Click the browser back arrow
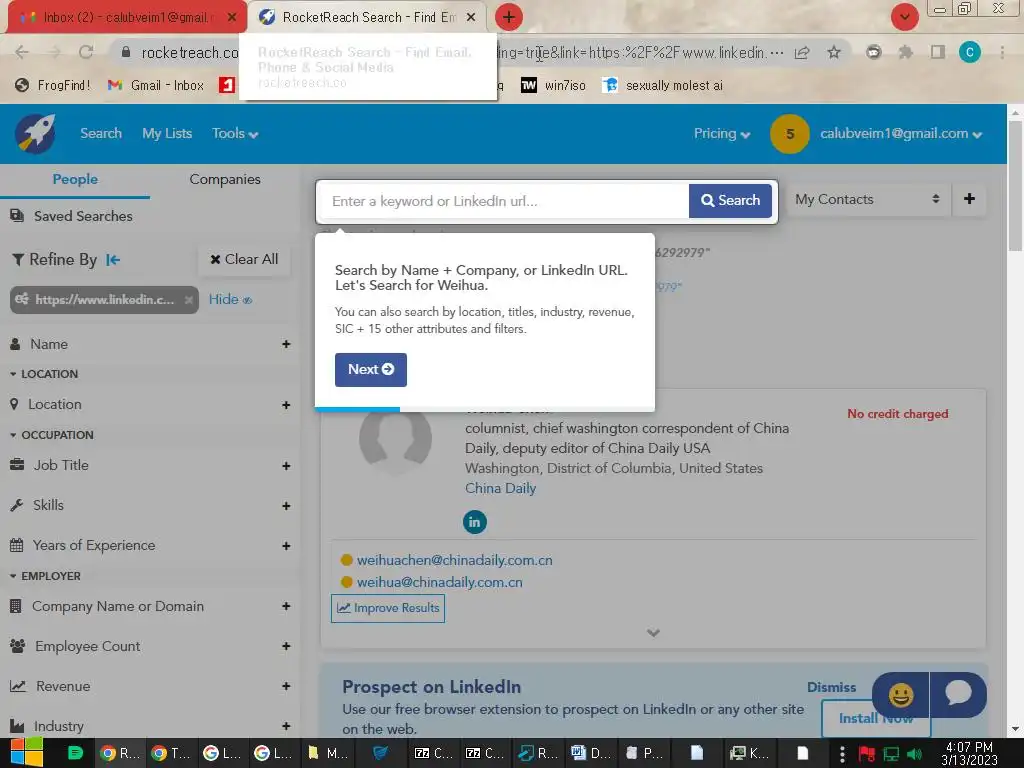Screen dimensions: 1024x768 [22, 52]
